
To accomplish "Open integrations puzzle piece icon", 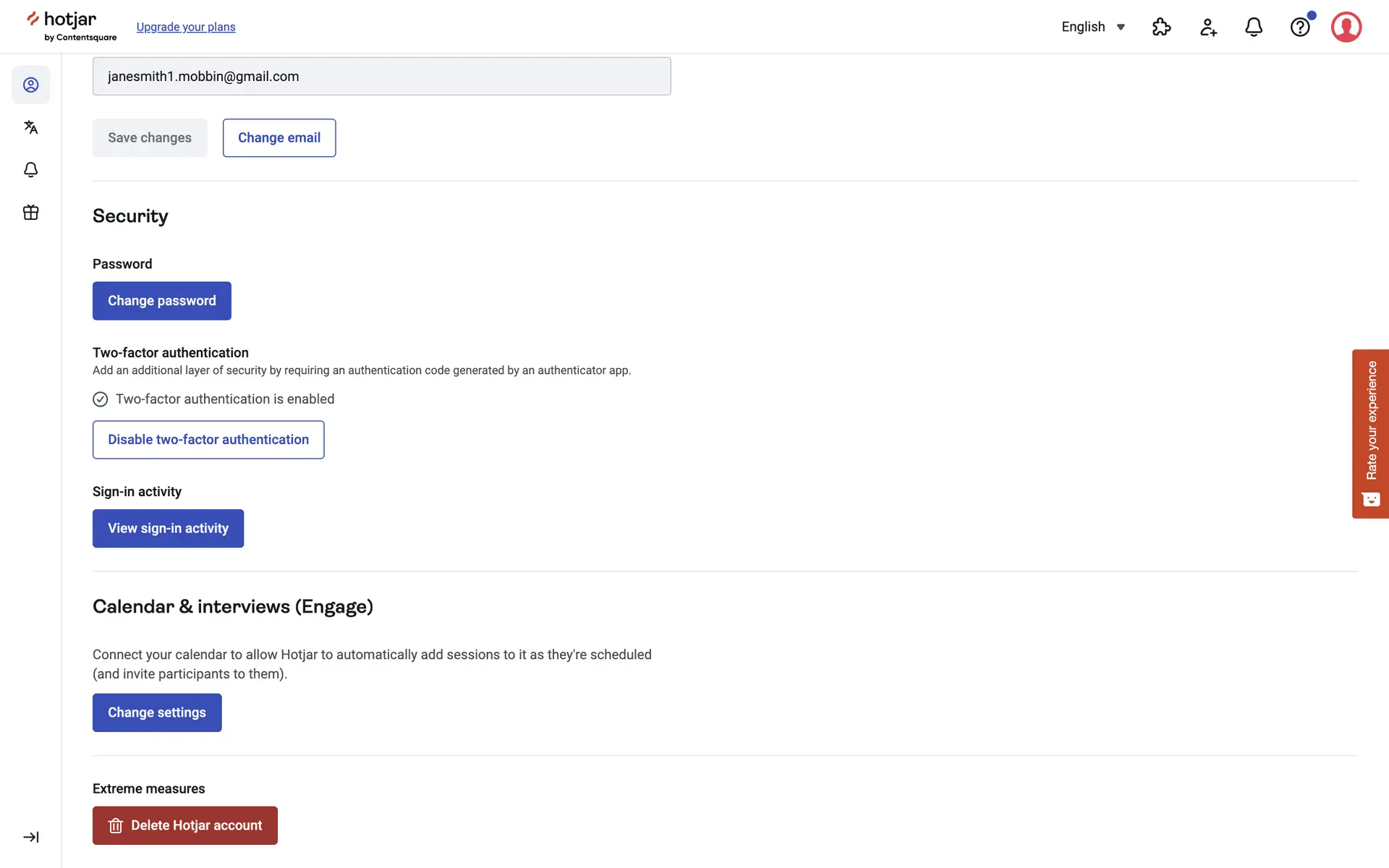I will 1161,27.
